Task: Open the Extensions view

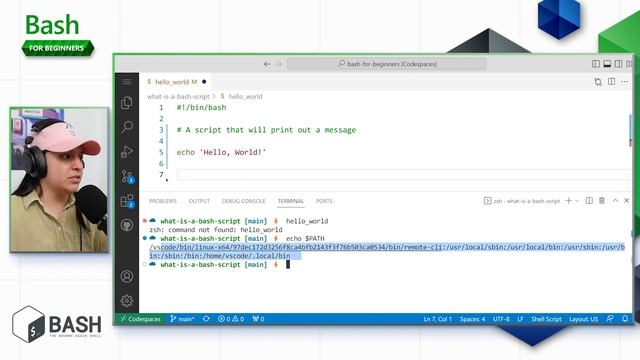Action: coord(127,201)
